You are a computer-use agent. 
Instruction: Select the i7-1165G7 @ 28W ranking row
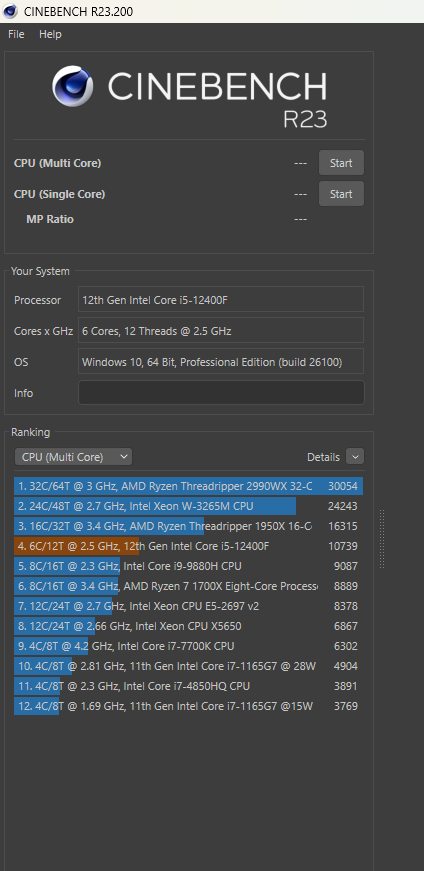coord(188,666)
